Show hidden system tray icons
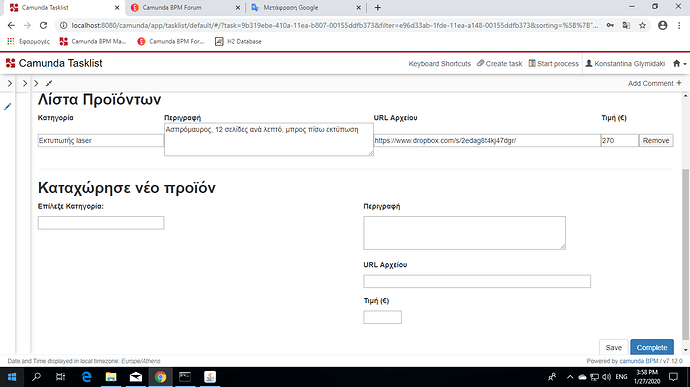The image size is (690, 387). pyautogui.click(x=570, y=377)
